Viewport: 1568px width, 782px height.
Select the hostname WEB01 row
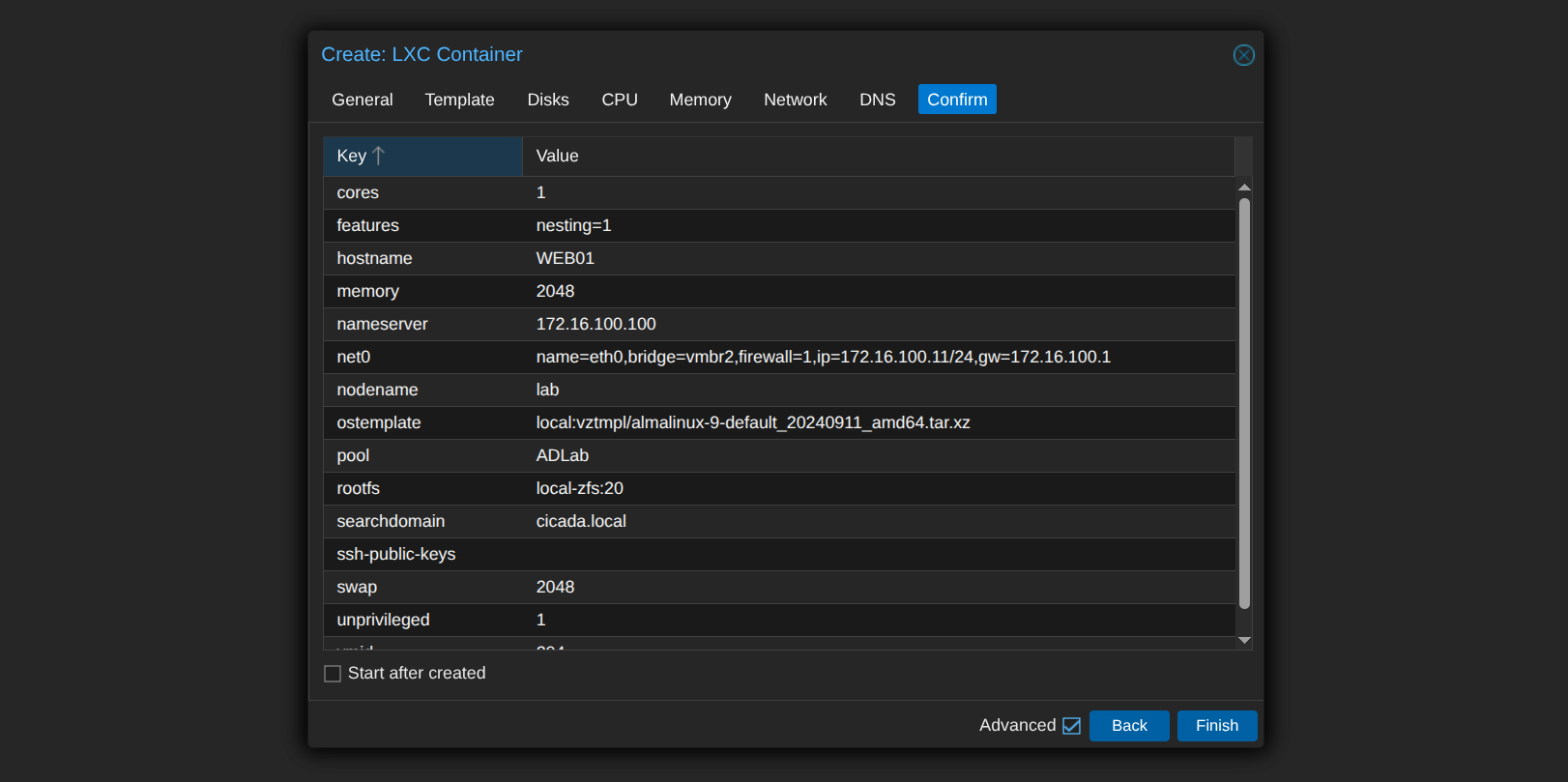point(779,259)
